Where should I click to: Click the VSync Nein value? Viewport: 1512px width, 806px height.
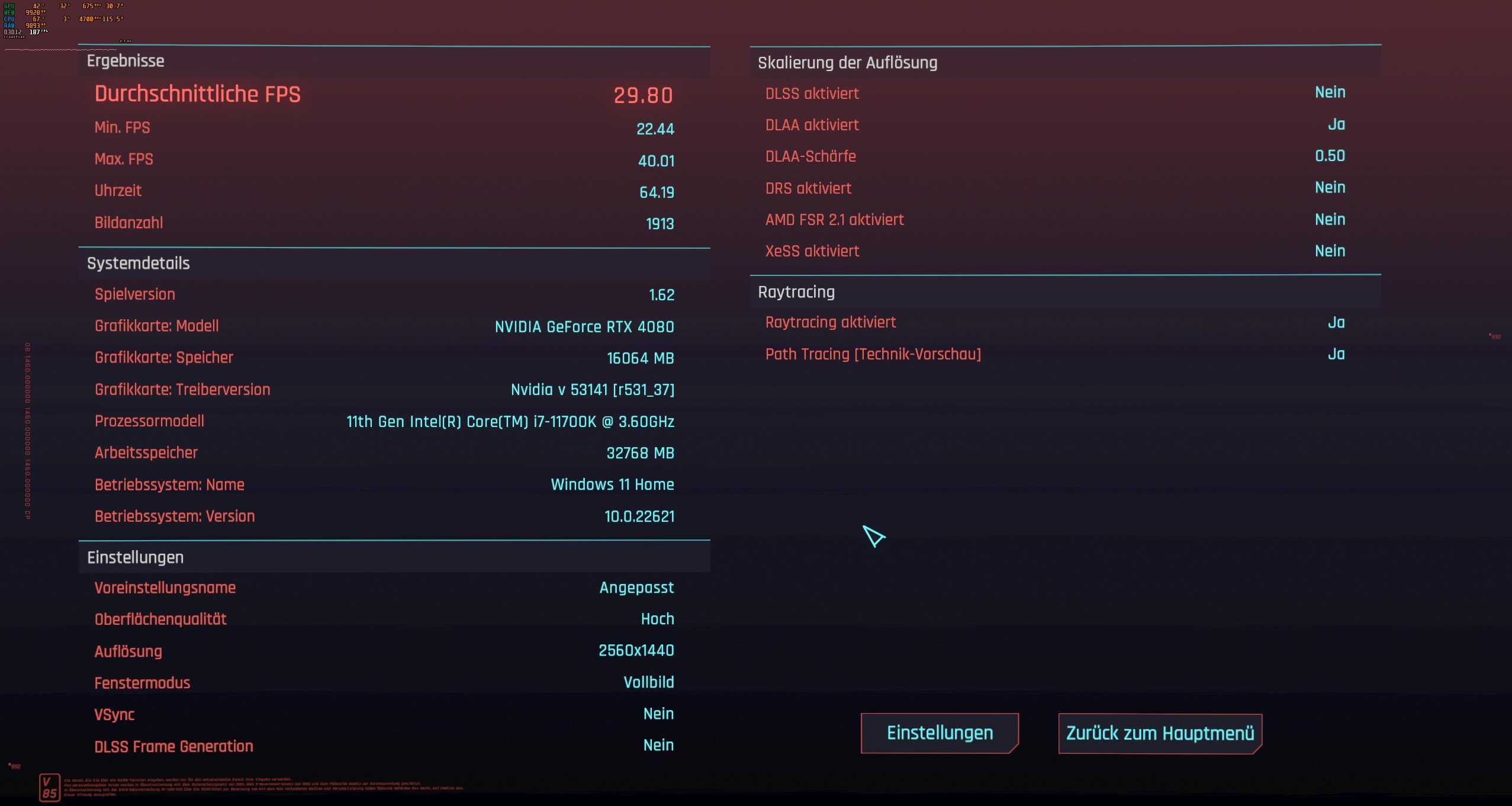[x=658, y=714]
